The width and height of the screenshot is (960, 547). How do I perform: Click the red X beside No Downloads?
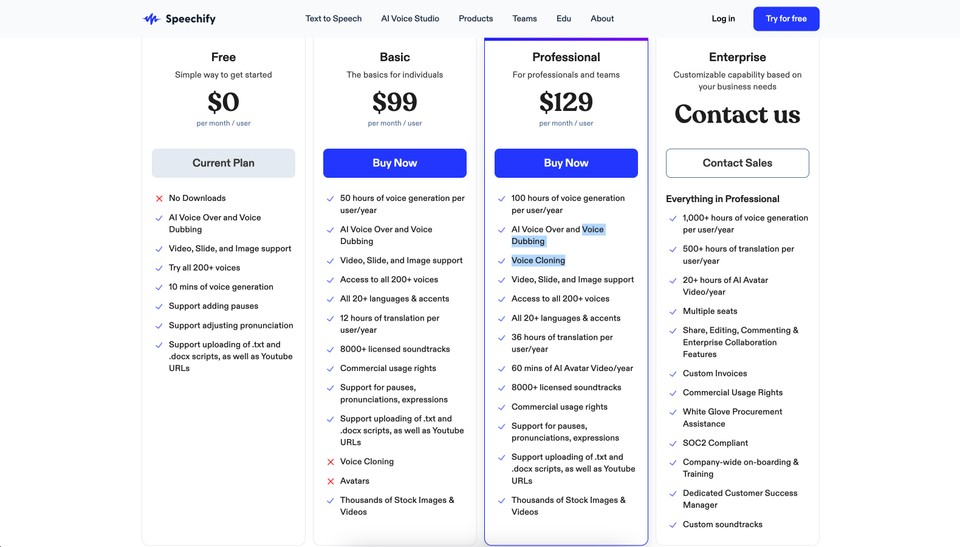(x=159, y=198)
